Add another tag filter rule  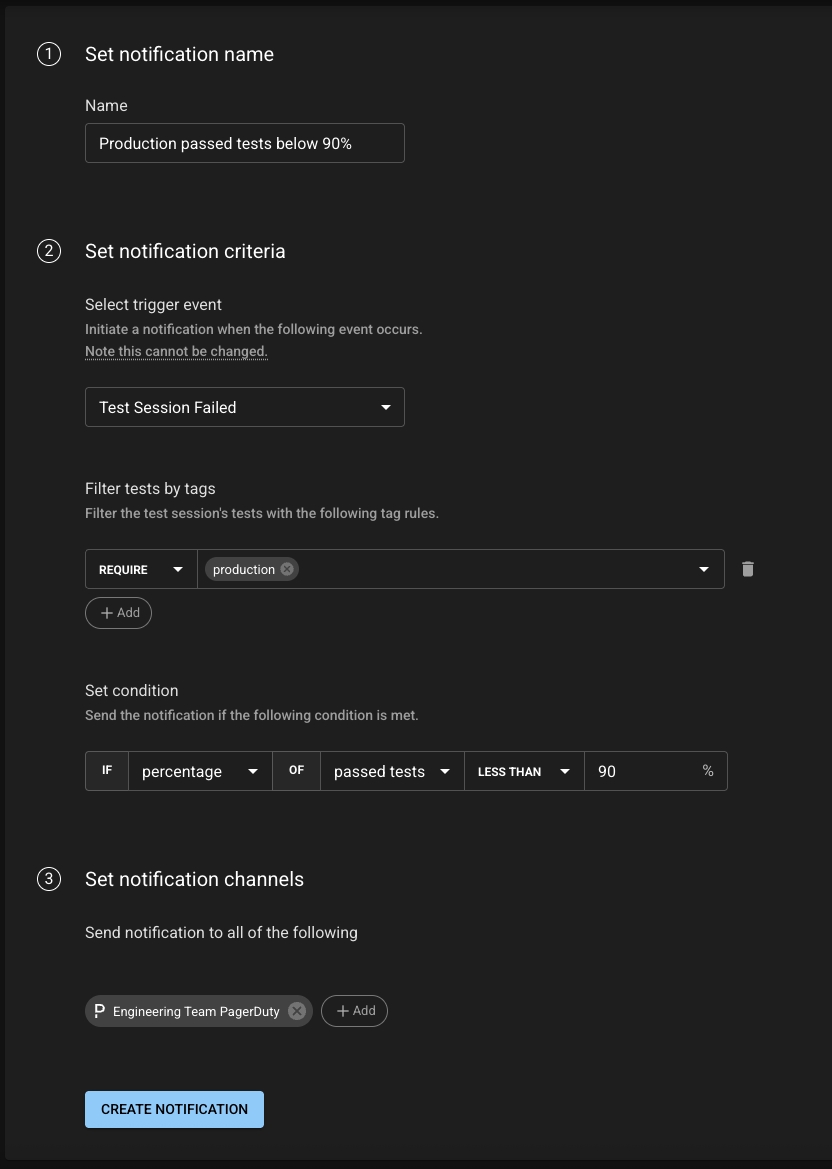coord(118,613)
